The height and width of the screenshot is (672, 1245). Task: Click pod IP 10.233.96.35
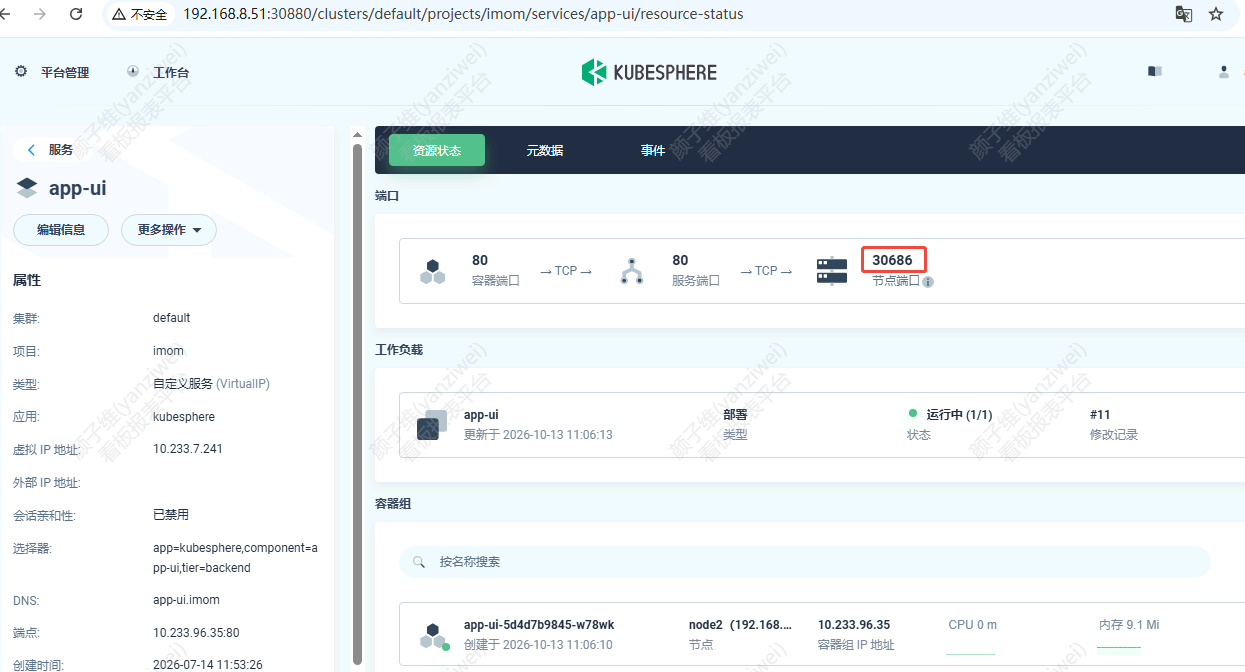pyautogui.click(x=854, y=624)
